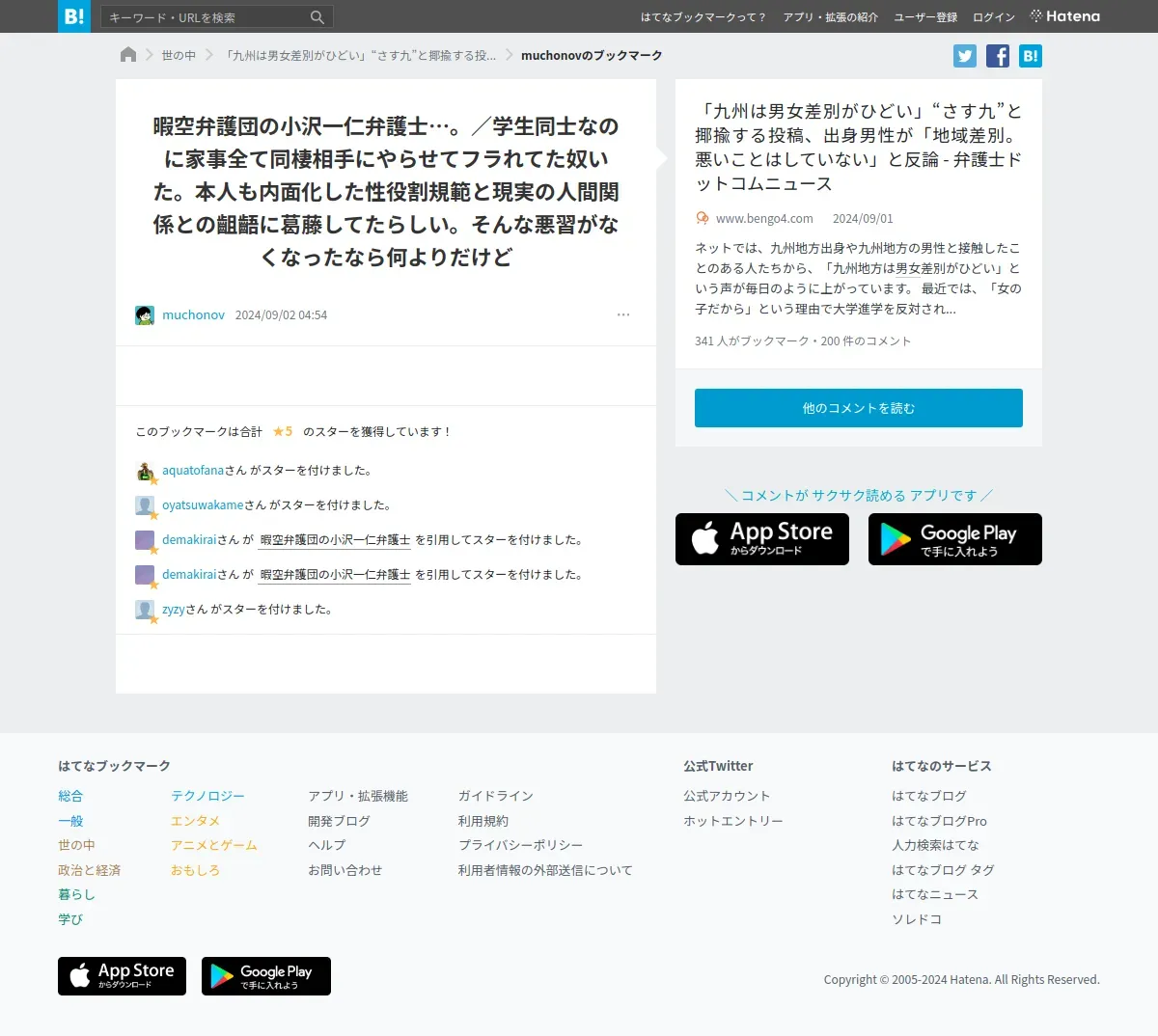Open はてなニュース service link

point(935,894)
